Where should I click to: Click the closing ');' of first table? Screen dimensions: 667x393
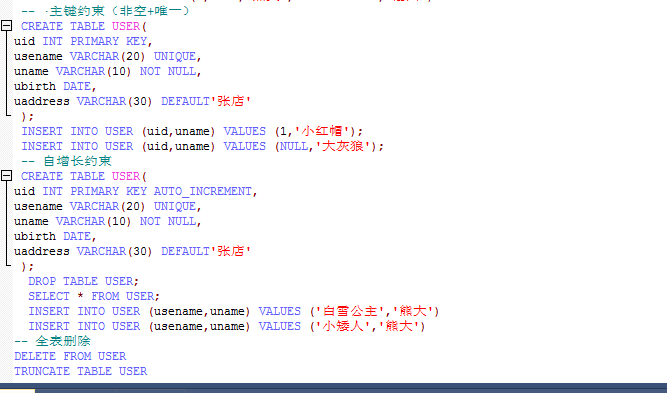click(x=27, y=116)
